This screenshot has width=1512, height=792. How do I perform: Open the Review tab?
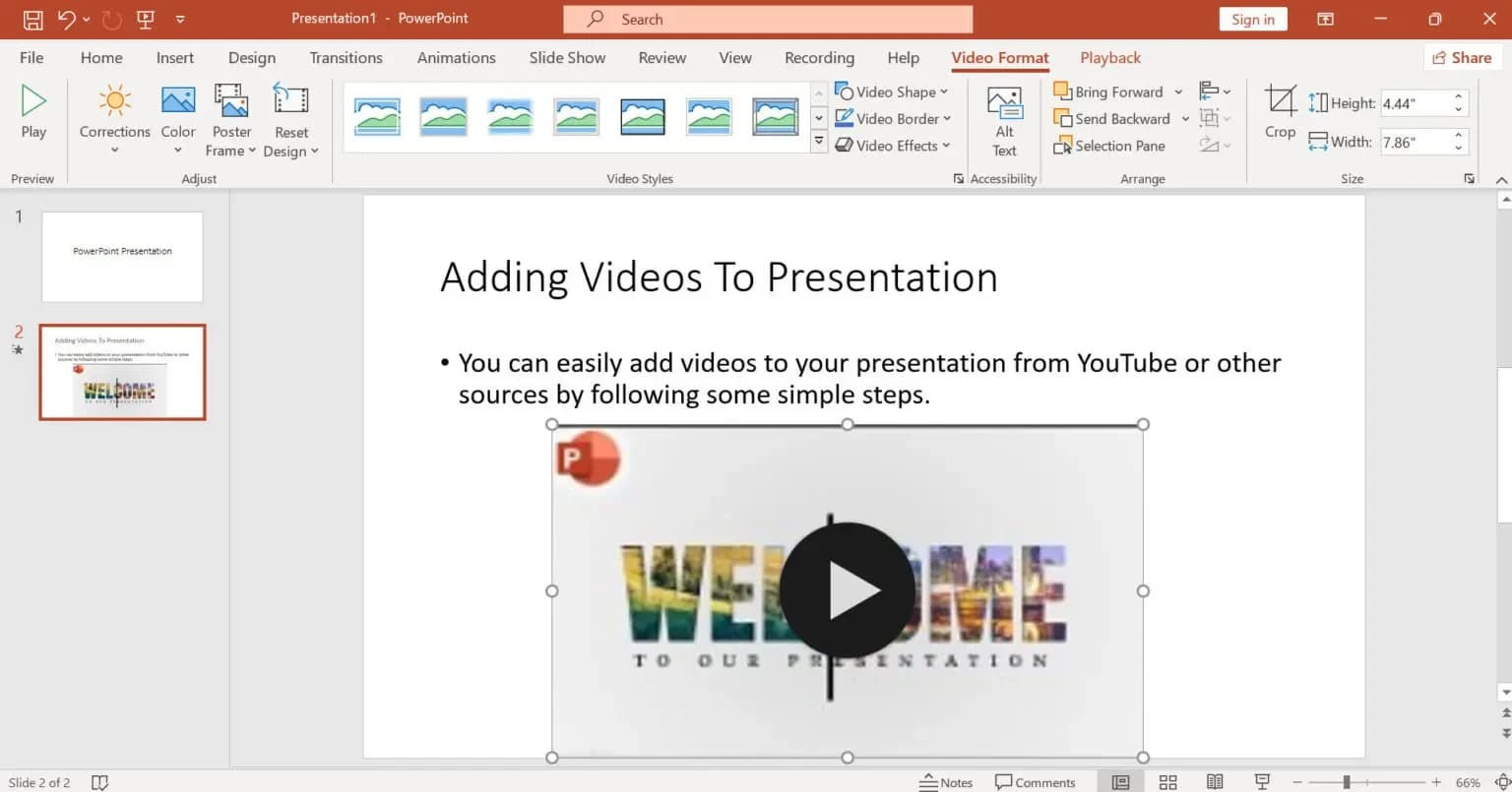(661, 57)
